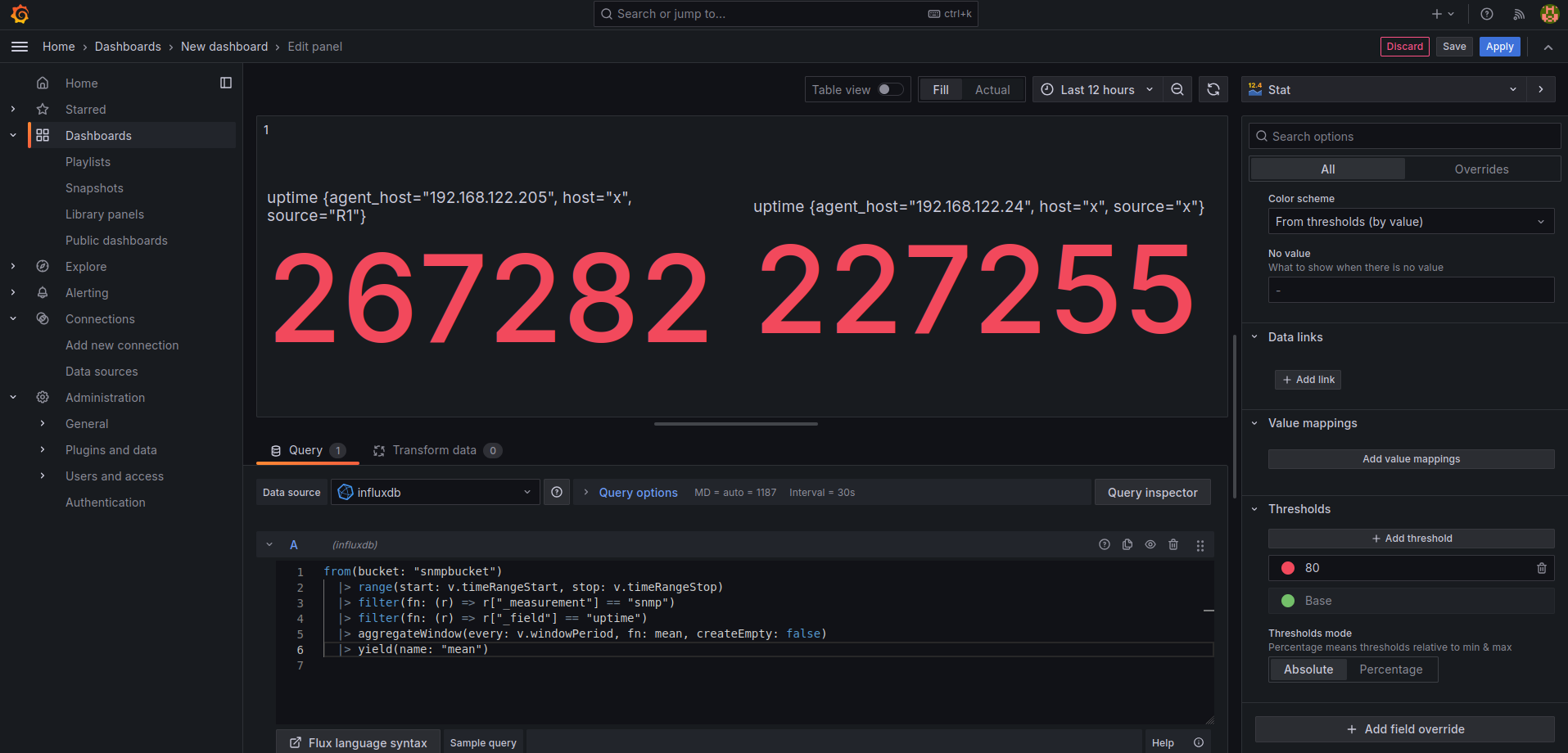This screenshot has height=753, width=1568.
Task: Expand the Starred sidebar section
Action: 13,109
